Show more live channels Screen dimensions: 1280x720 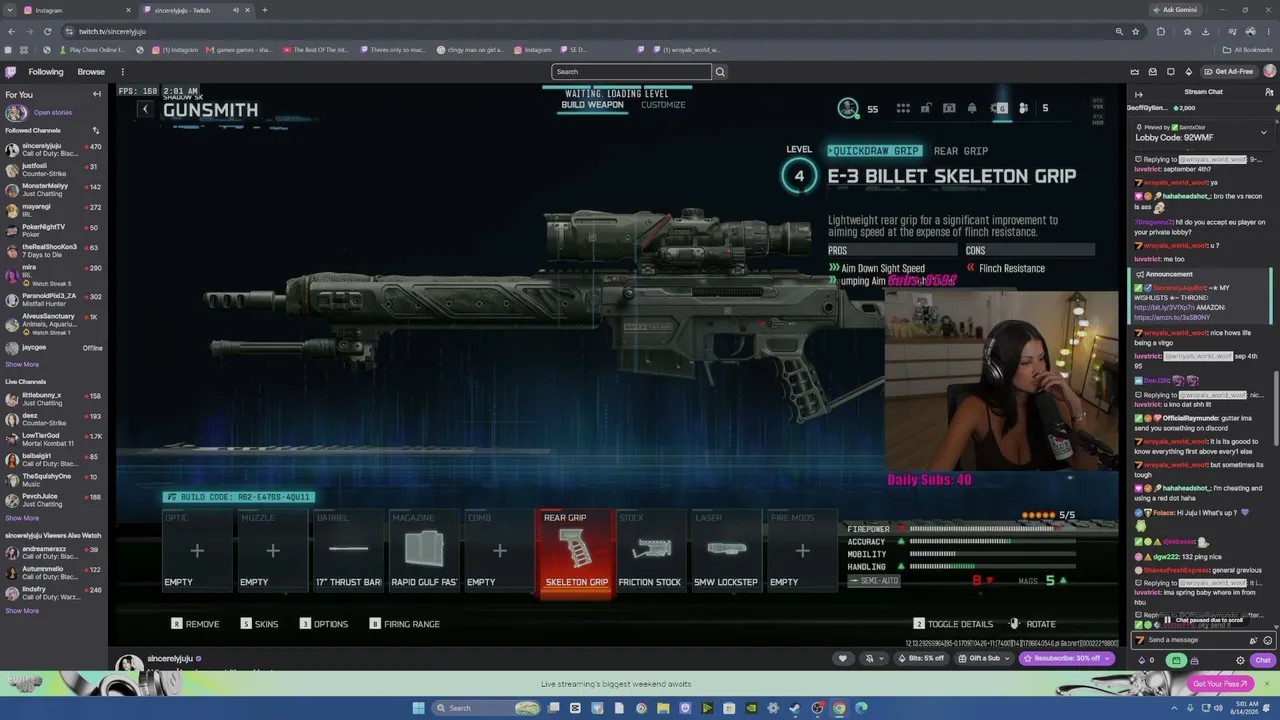[x=22, y=518]
